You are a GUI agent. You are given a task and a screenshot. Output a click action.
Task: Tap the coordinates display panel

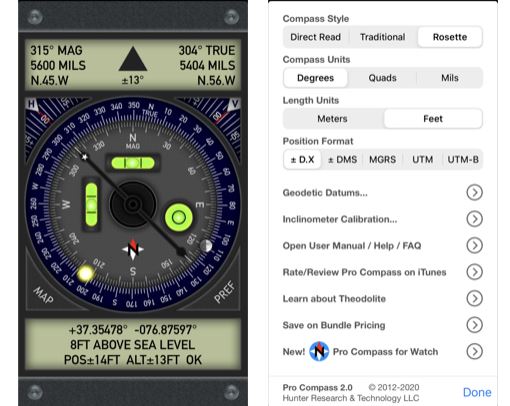133,345
